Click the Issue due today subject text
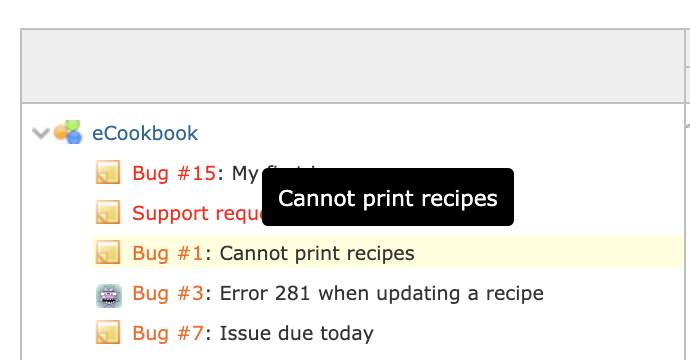690x360 pixels. point(297,333)
